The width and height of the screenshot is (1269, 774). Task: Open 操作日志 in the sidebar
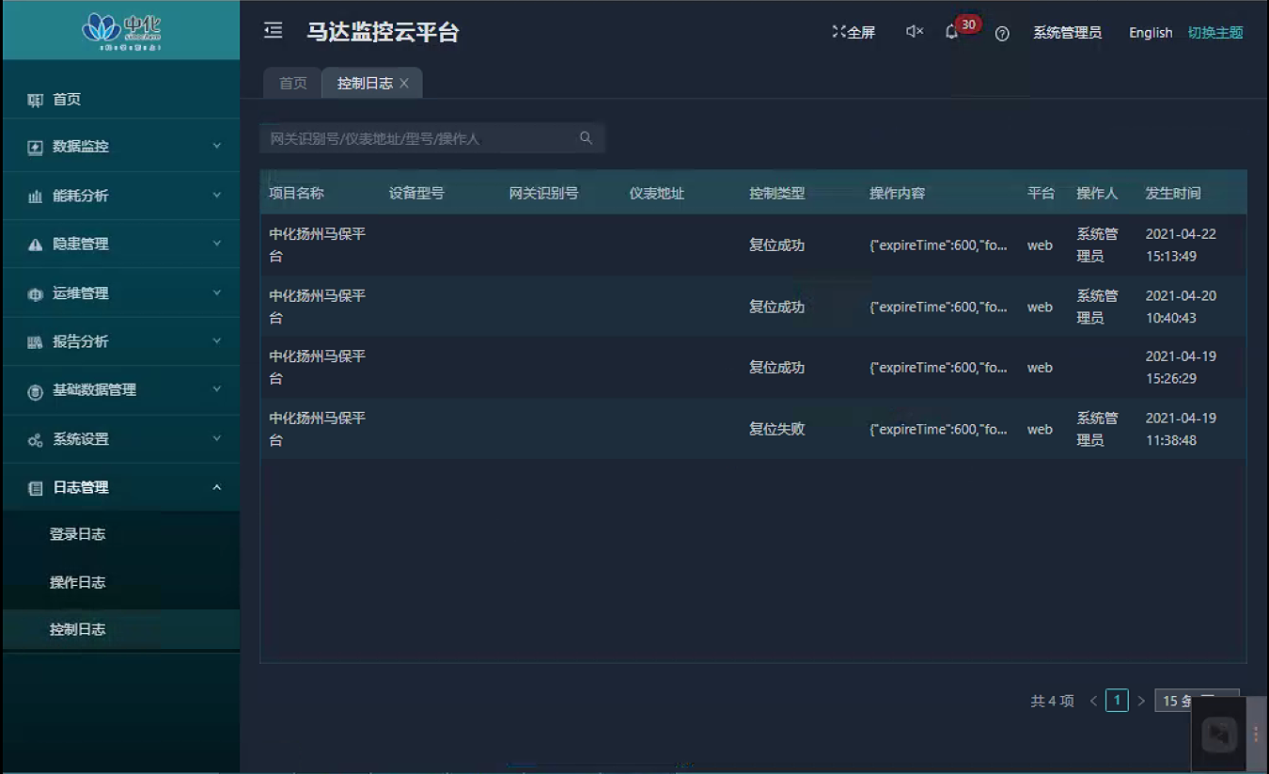[x=78, y=582]
